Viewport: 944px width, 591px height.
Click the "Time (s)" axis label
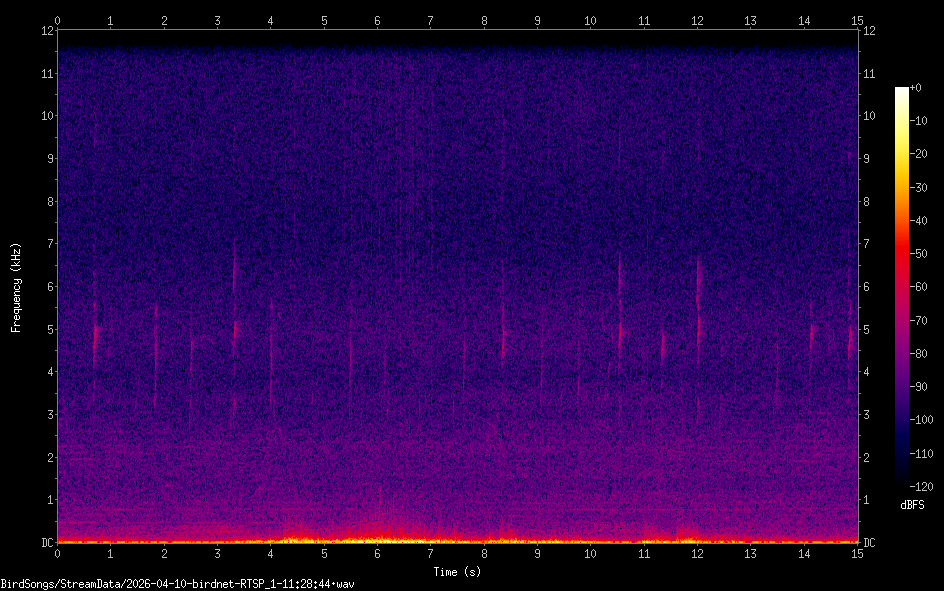click(x=458, y=572)
